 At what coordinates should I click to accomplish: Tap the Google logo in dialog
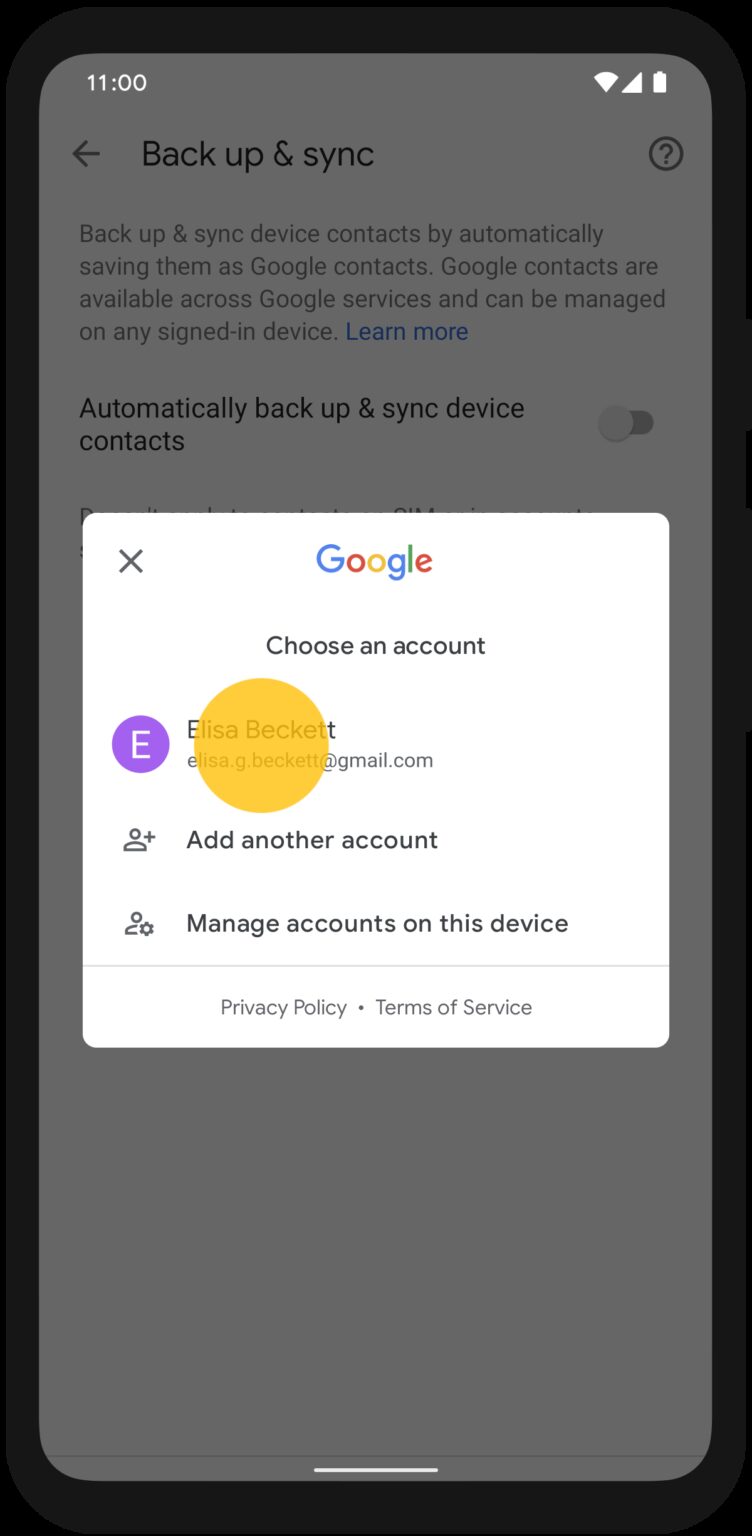click(375, 562)
